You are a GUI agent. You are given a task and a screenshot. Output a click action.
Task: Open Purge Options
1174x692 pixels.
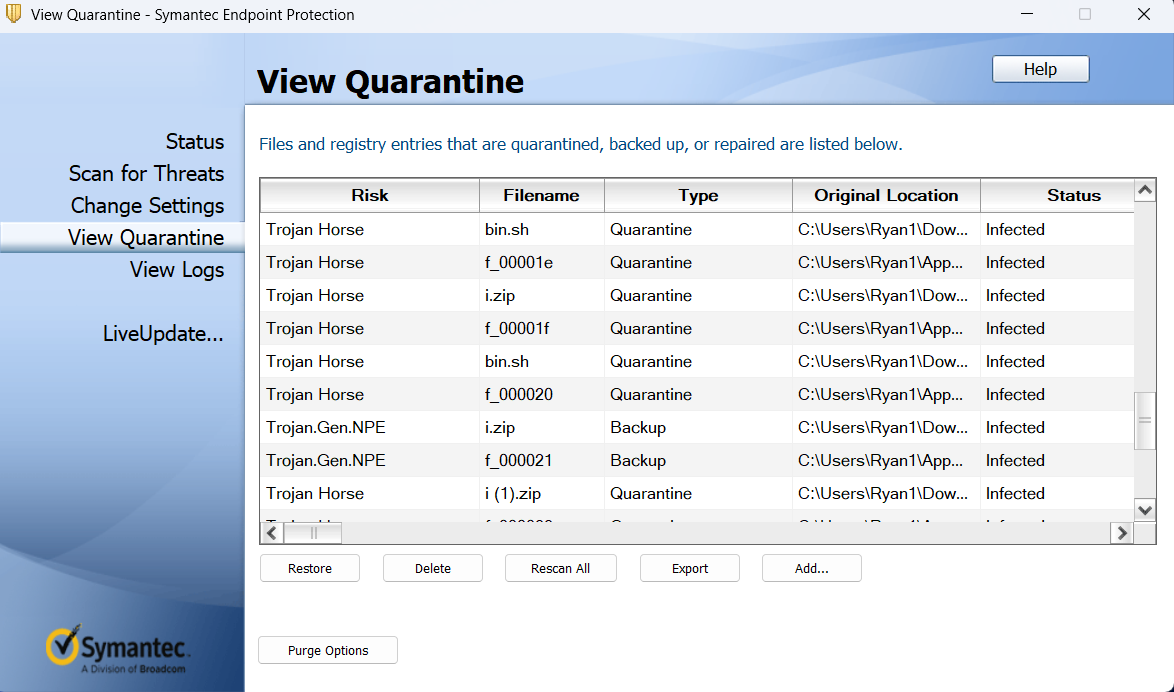pos(328,650)
